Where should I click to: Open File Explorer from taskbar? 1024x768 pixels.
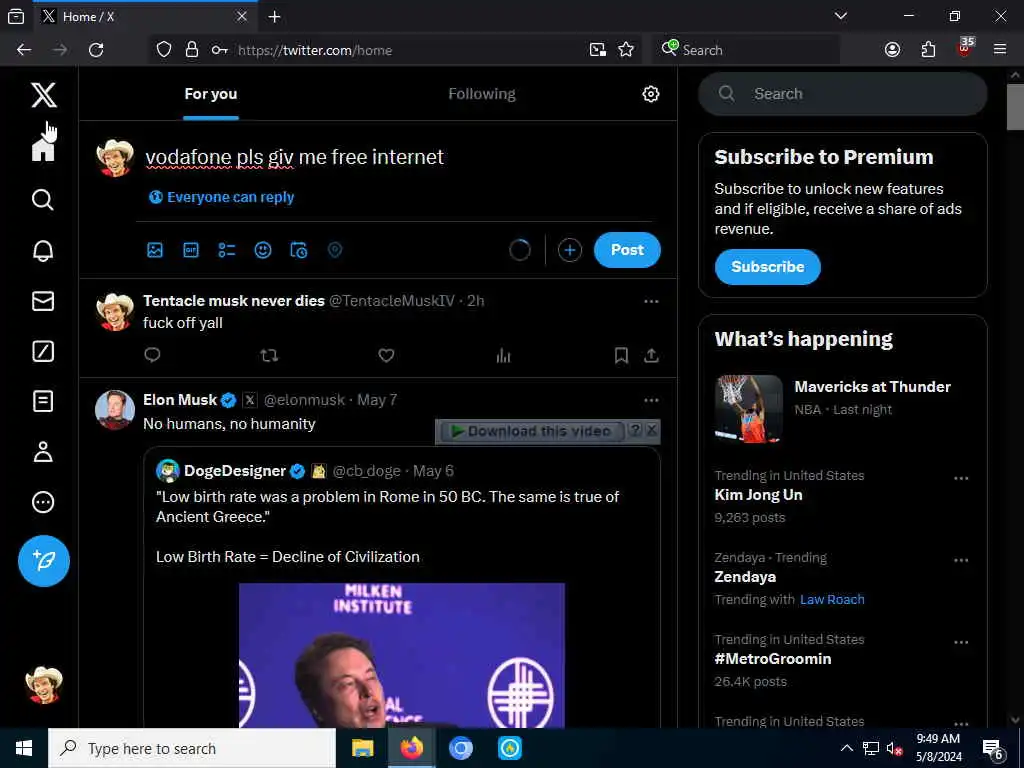(x=362, y=748)
